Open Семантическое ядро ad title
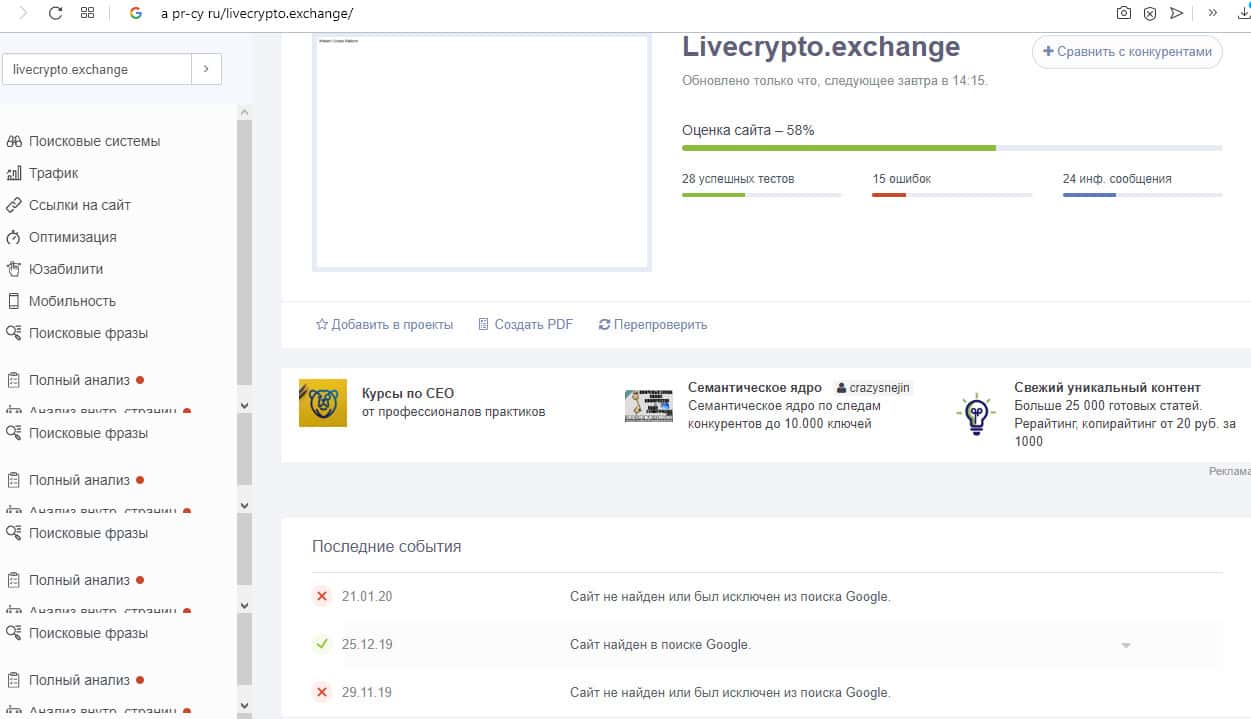 click(755, 387)
